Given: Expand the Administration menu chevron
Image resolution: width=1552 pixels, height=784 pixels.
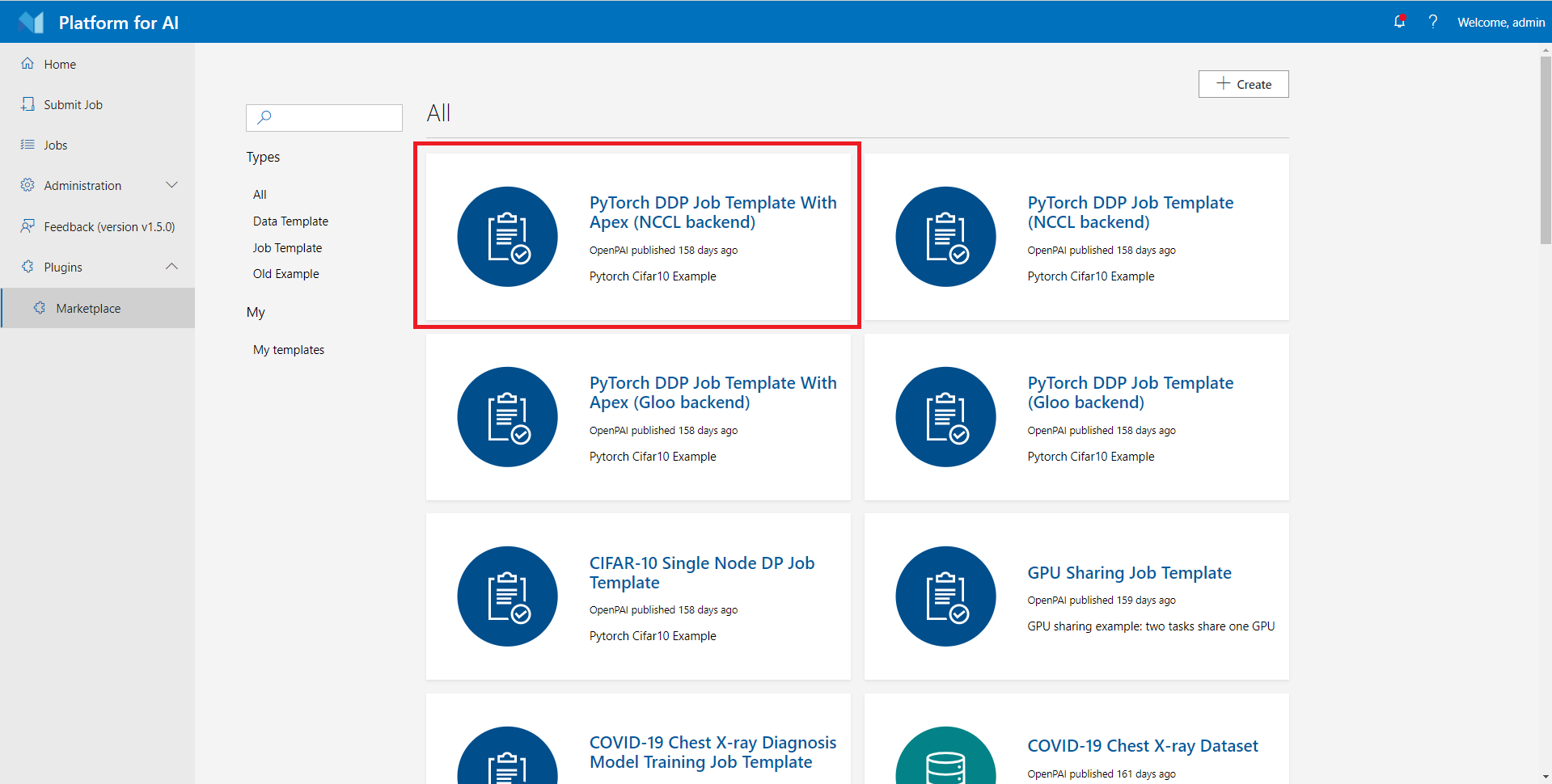Looking at the screenshot, I should 171,185.
